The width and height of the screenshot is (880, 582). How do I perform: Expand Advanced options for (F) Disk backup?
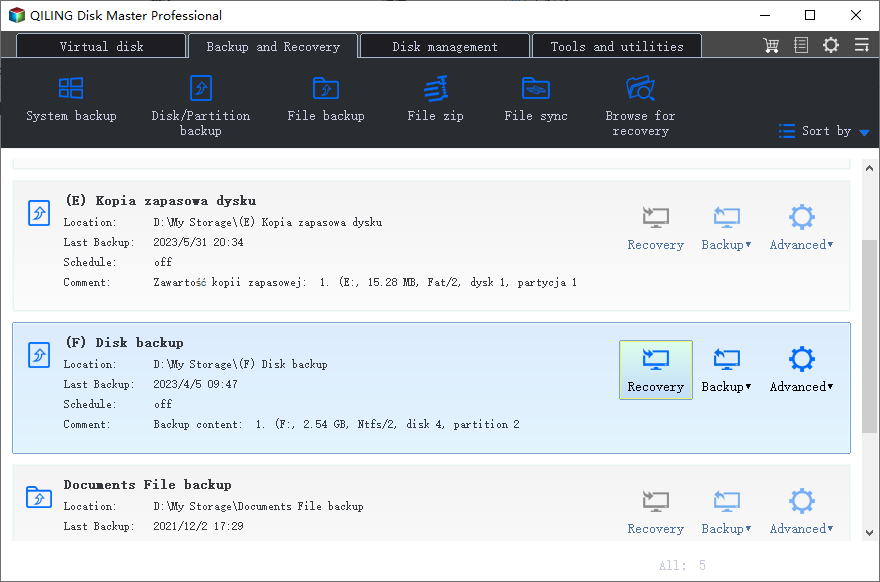pyautogui.click(x=801, y=370)
